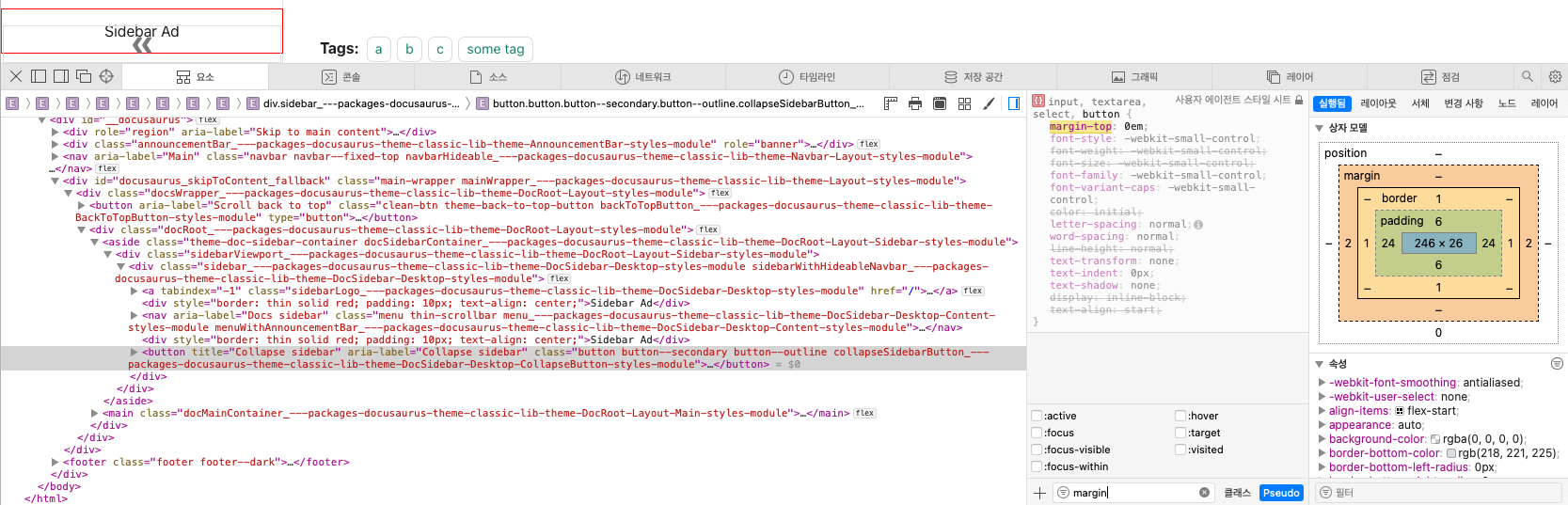Expand the main docMainContainer node
This screenshot has height=505, width=1568.
click(x=94, y=414)
